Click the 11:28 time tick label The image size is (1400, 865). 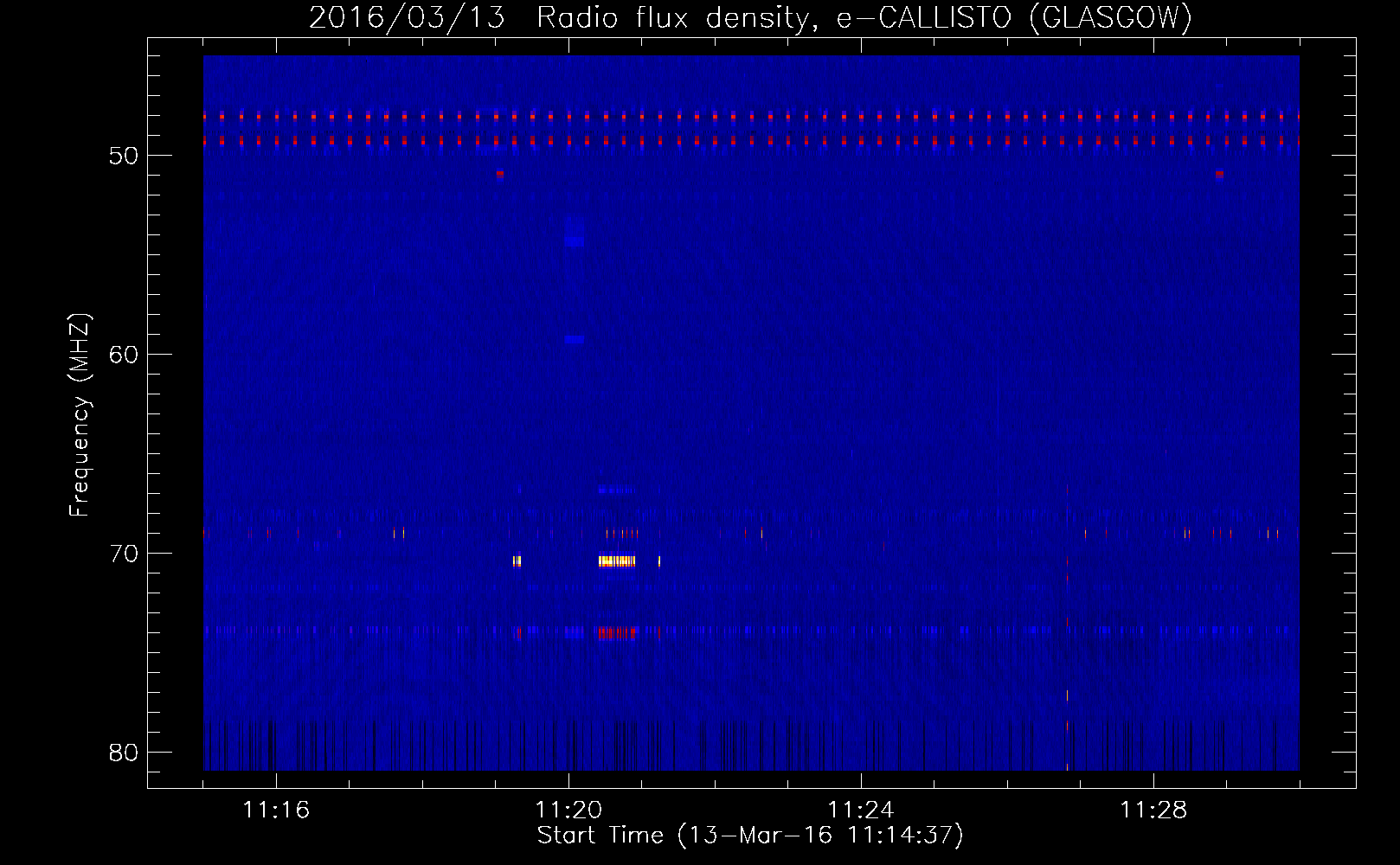(1153, 810)
